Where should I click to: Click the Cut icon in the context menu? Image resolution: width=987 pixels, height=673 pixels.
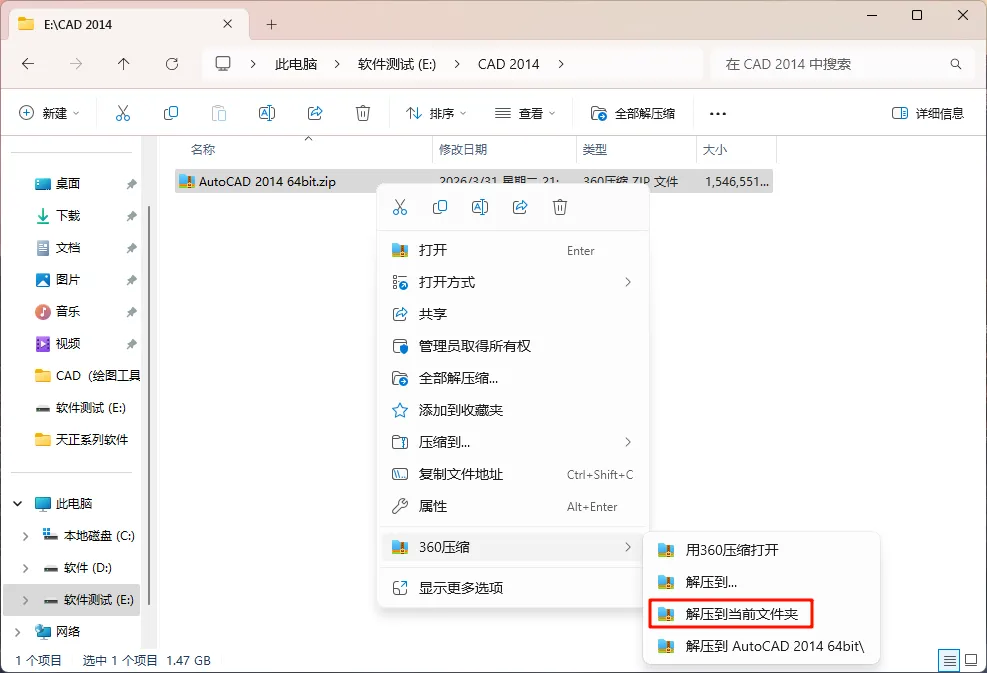pyautogui.click(x=400, y=207)
